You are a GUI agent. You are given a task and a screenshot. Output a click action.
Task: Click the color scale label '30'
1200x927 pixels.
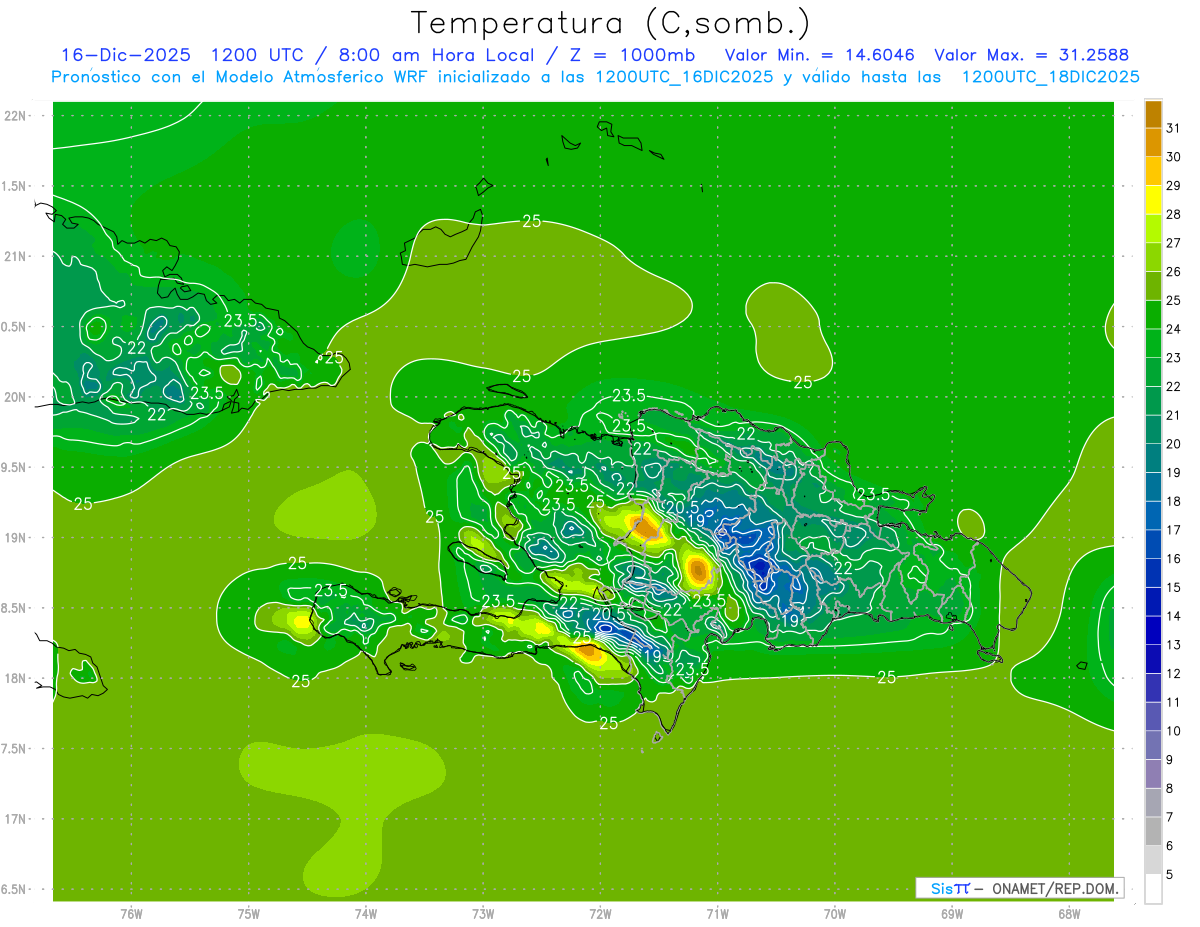pos(1173,157)
